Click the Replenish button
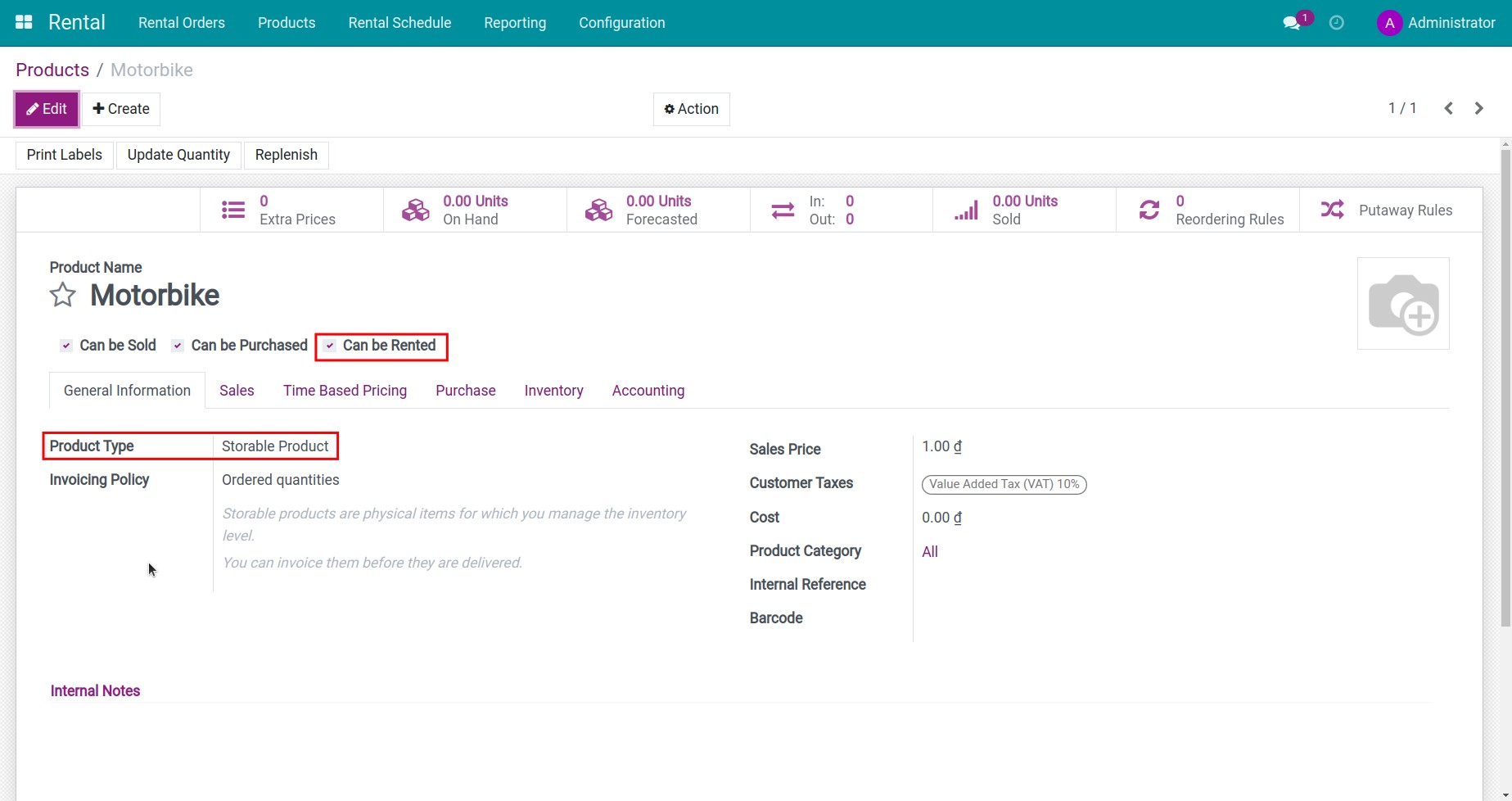The image size is (1512, 801). click(286, 154)
